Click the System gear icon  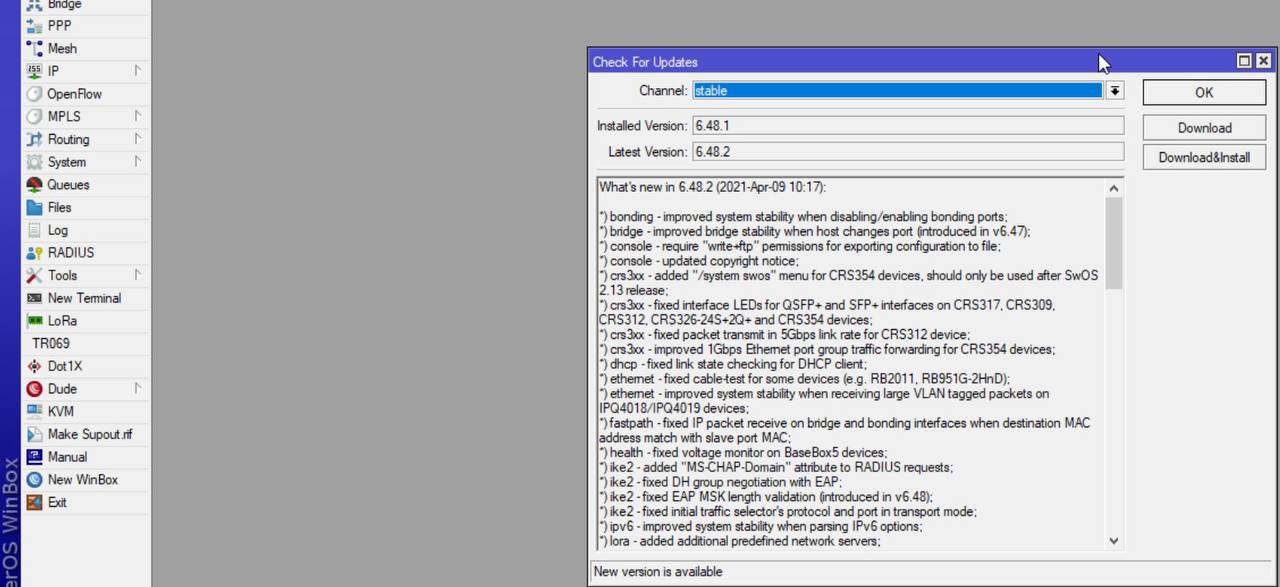coord(34,162)
